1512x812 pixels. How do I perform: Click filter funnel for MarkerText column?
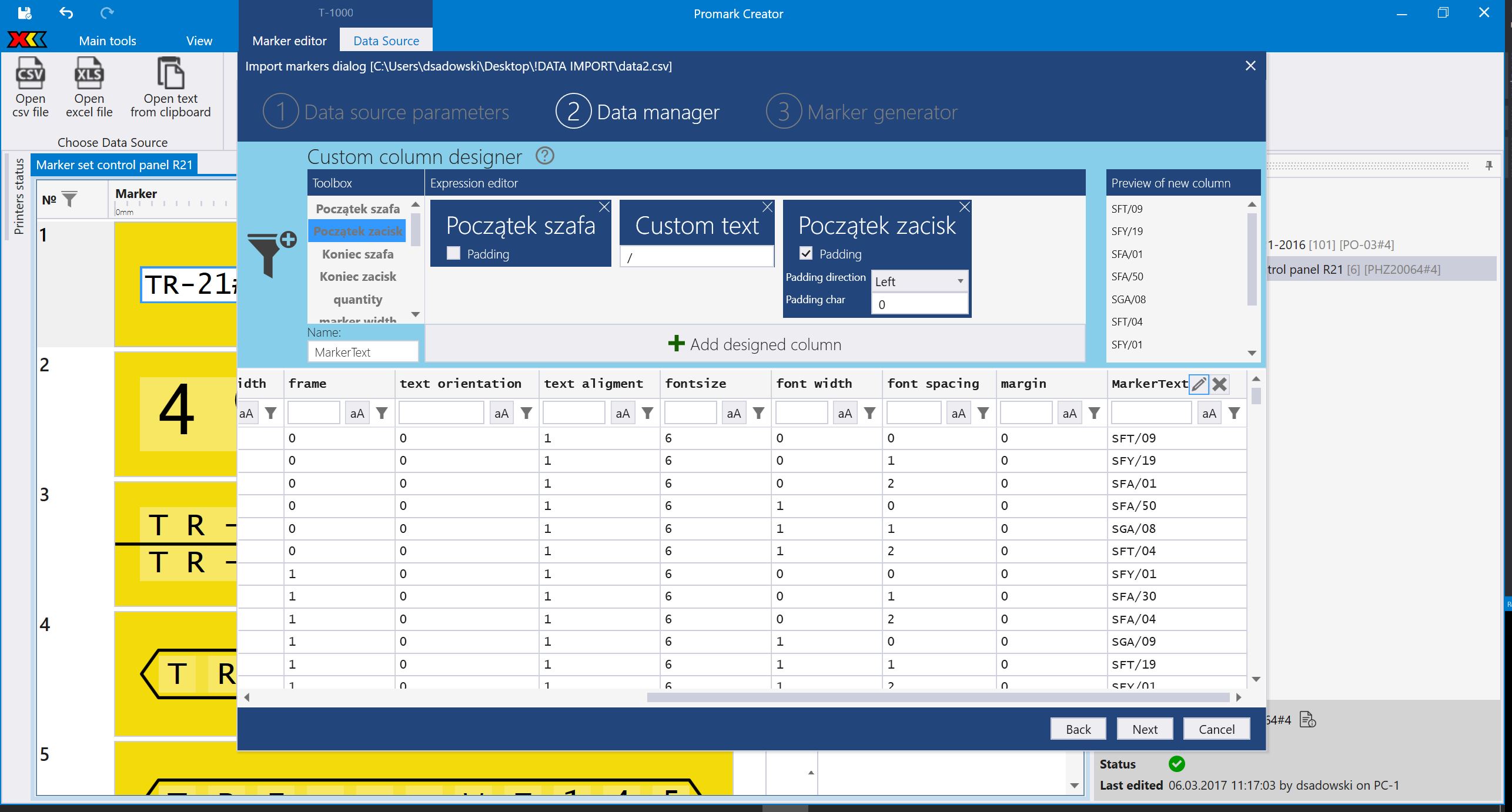click(x=1235, y=414)
